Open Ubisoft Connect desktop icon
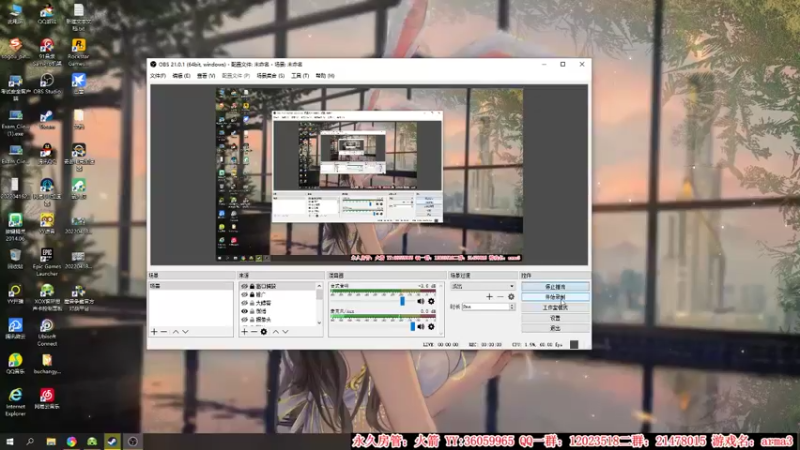The image size is (800, 450). [x=47, y=333]
